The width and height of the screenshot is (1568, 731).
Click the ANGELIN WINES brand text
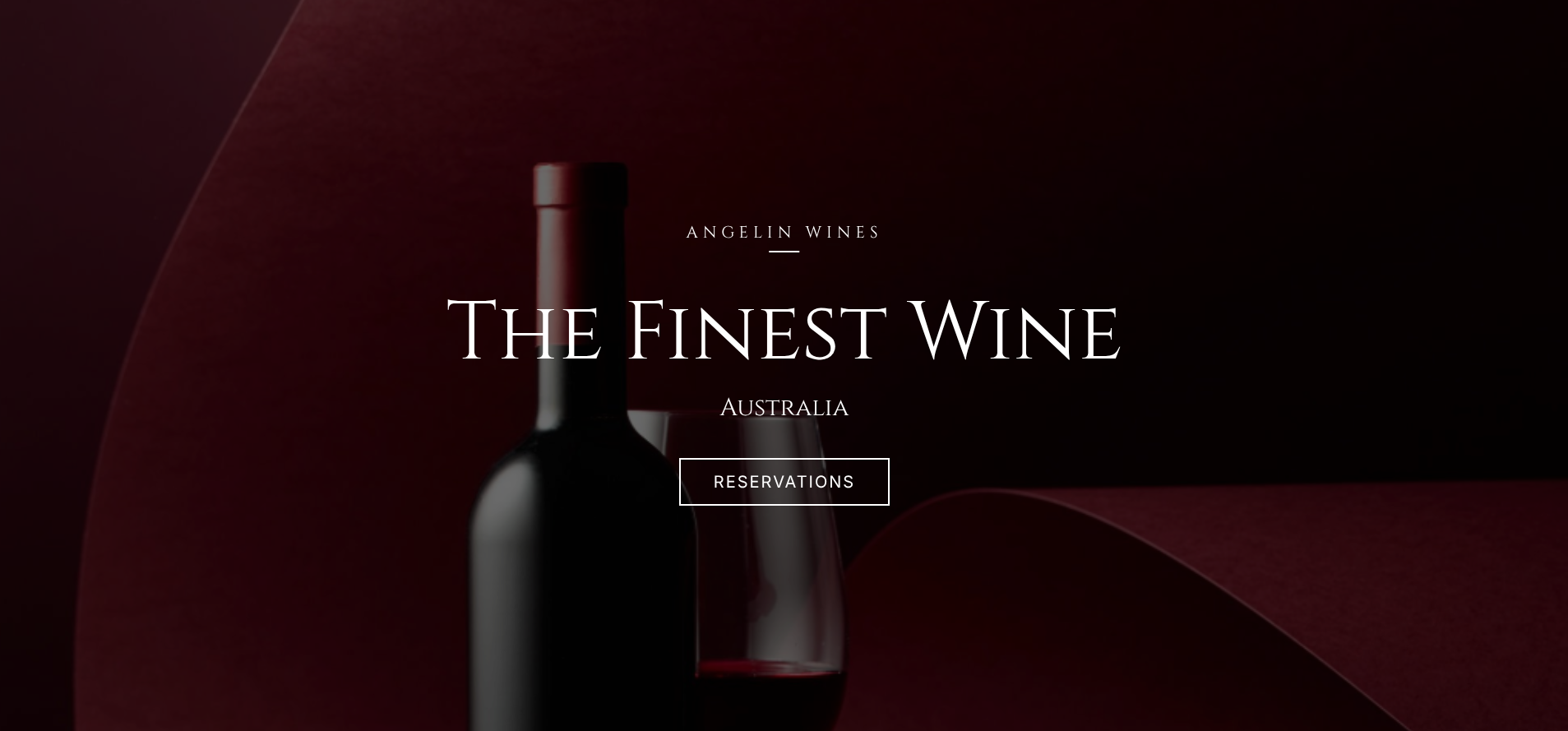pyautogui.click(x=784, y=233)
